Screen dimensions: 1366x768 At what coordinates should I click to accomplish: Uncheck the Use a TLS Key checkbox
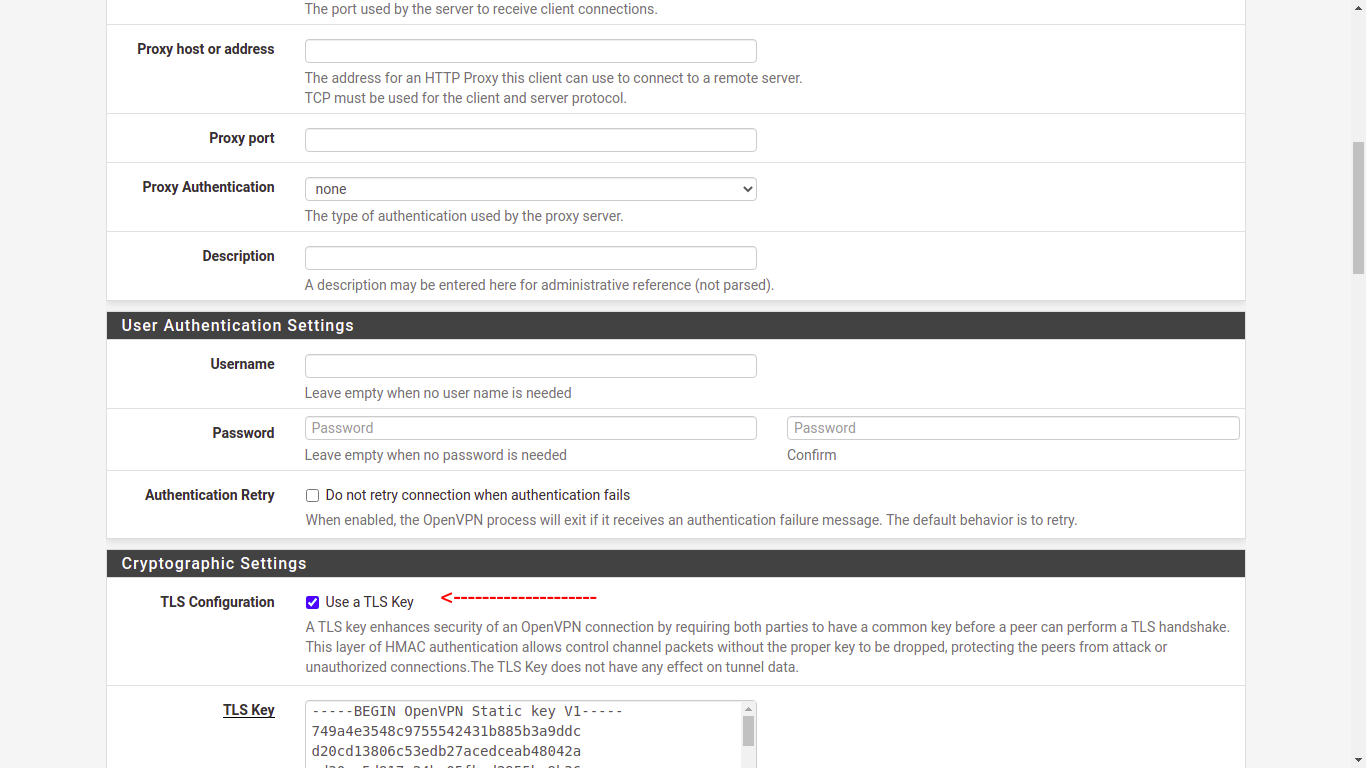(x=313, y=603)
